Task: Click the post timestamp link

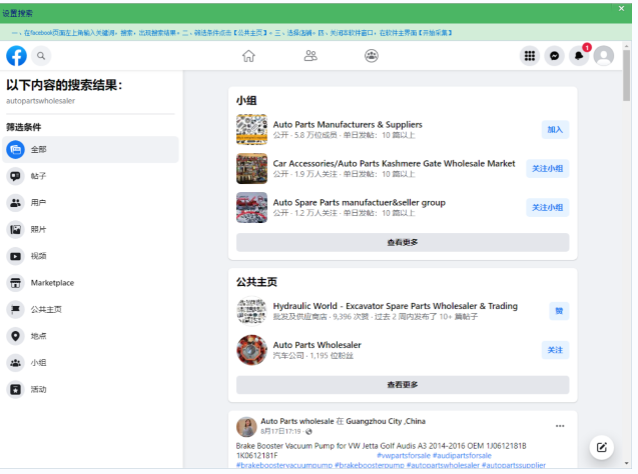Action: pyautogui.click(x=281, y=431)
